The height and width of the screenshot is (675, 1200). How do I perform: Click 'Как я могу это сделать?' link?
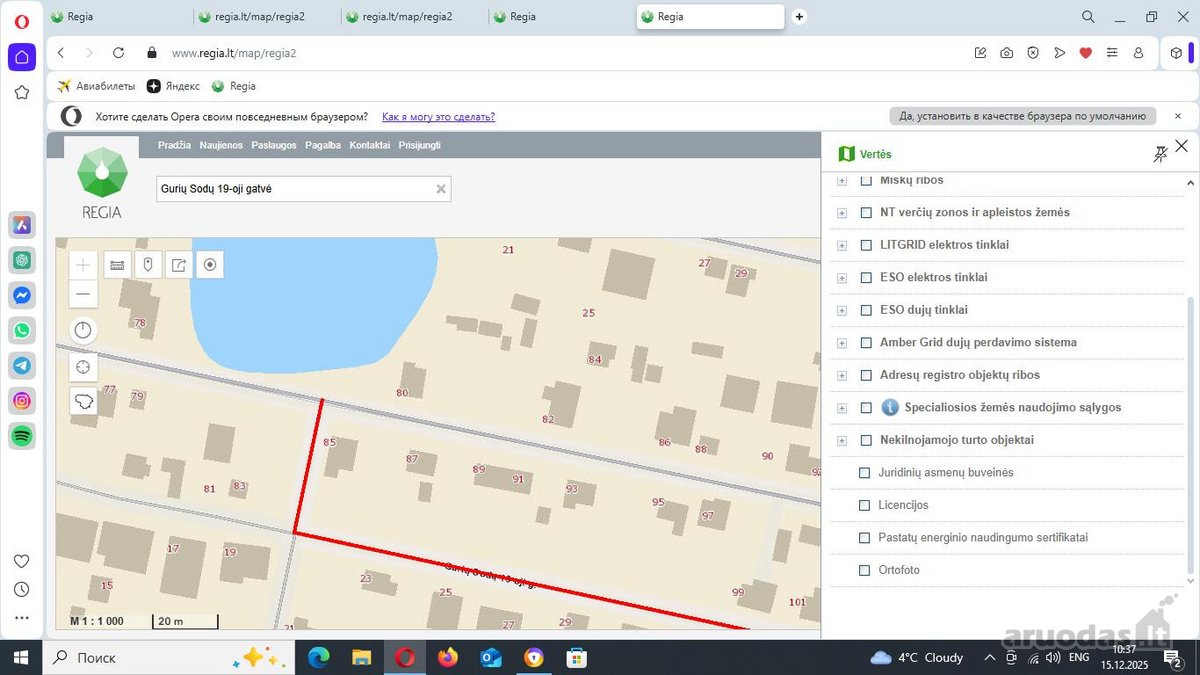[438, 117]
